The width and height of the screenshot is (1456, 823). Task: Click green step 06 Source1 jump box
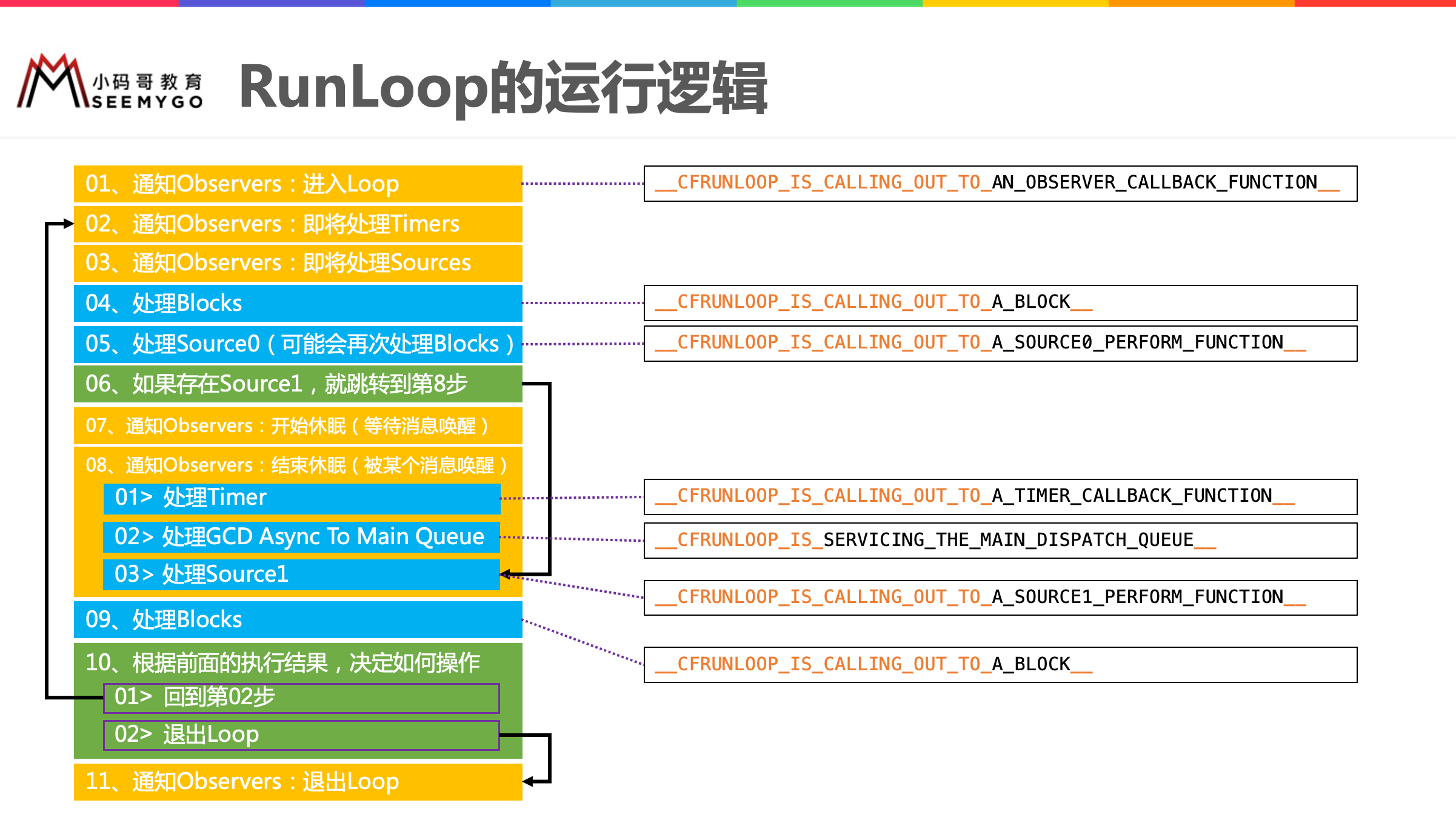coord(298,384)
